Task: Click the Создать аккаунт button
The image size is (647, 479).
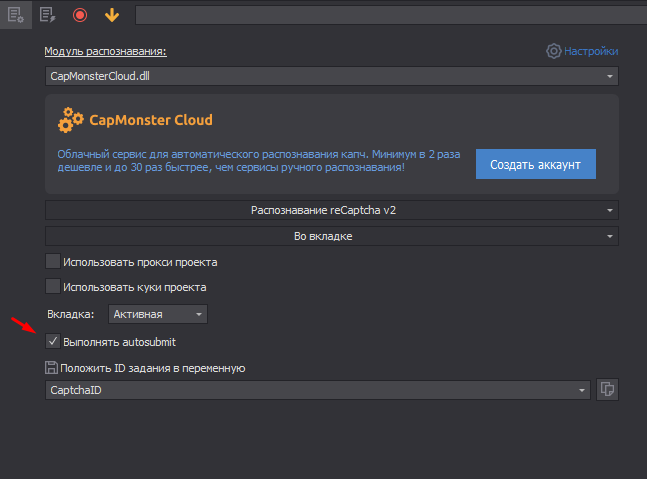Action: [535, 164]
